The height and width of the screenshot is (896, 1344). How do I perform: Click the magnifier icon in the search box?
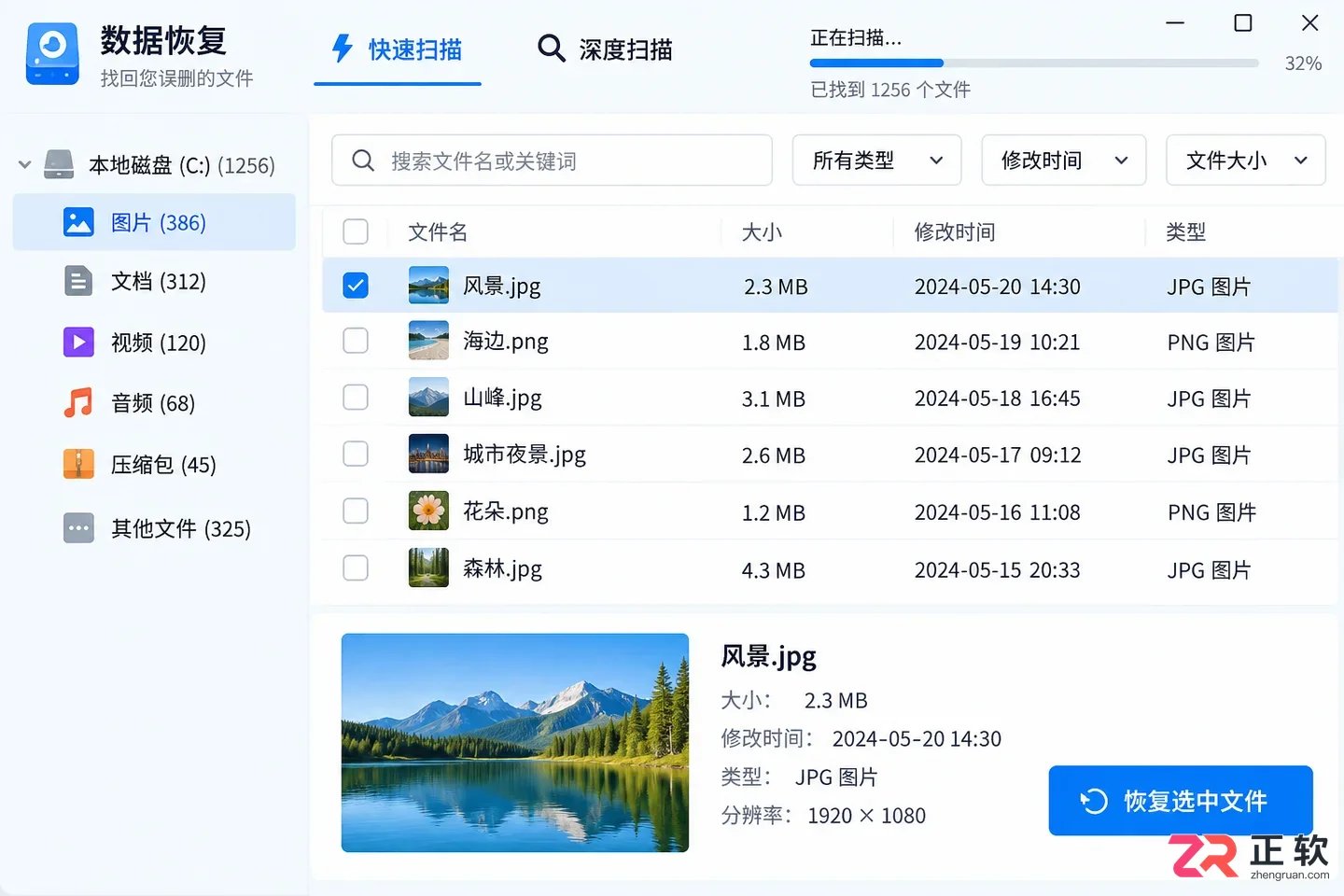[x=363, y=161]
